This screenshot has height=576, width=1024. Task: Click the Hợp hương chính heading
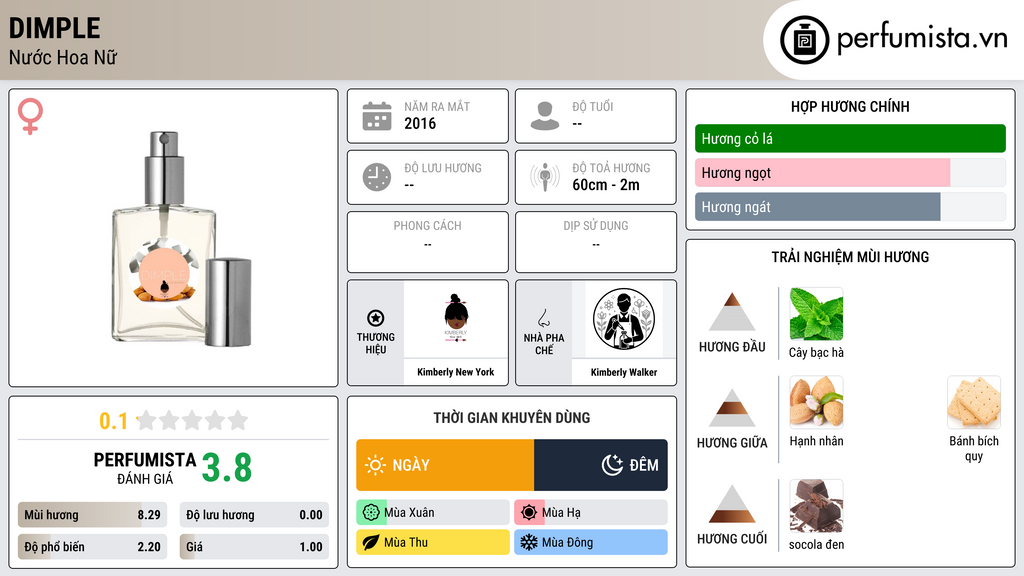pos(850,106)
